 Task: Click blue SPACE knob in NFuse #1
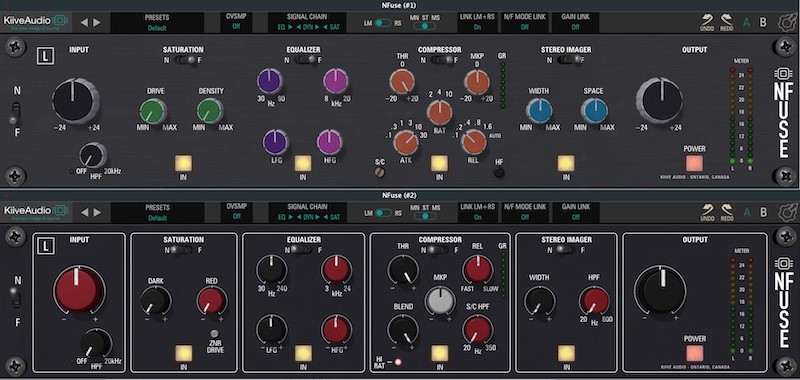point(594,110)
